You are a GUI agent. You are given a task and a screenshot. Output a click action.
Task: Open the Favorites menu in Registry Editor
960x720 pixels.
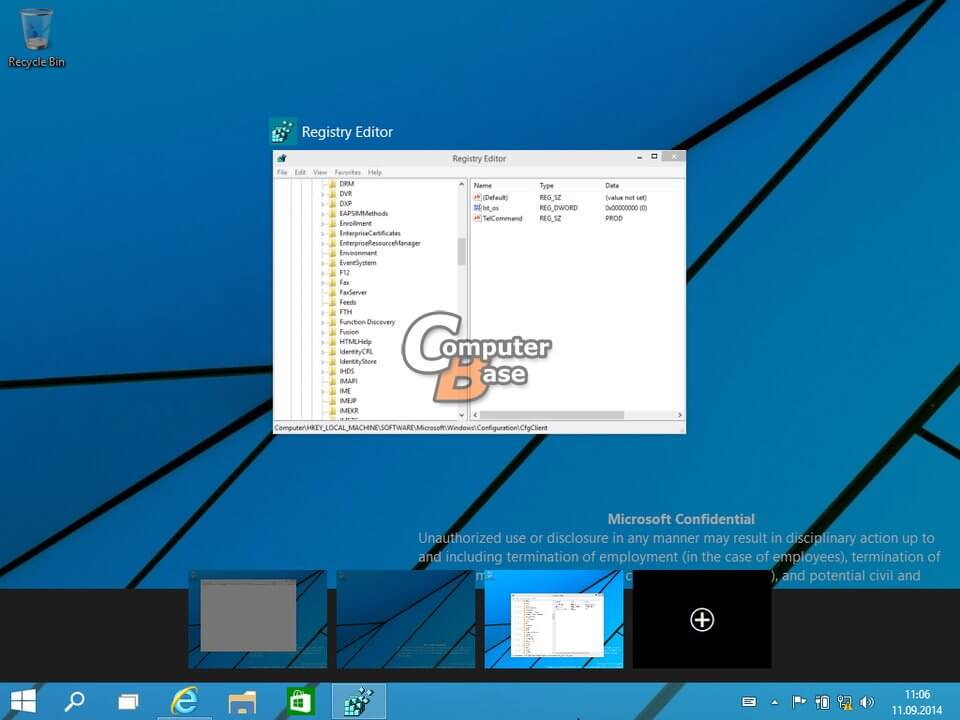pos(348,171)
